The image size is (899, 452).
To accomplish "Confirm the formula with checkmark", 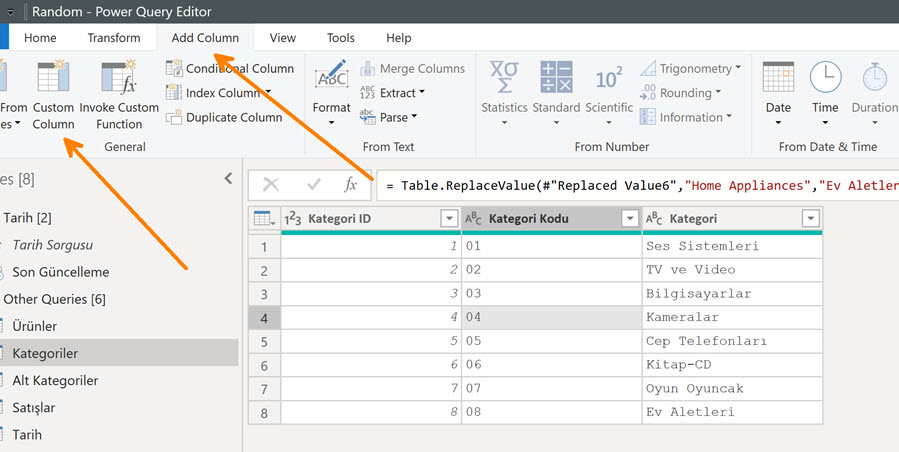I will click(314, 185).
